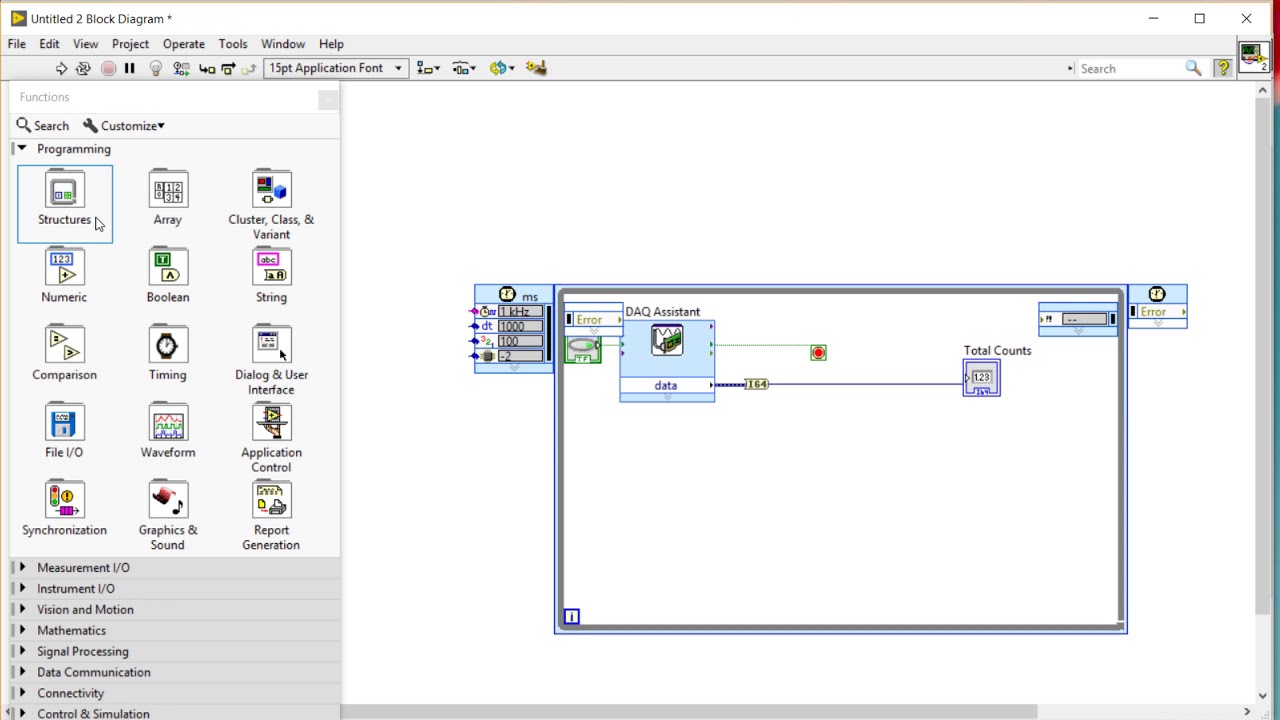Viewport: 1280px width, 720px height.
Task: Close the Functions palette
Action: point(328,99)
